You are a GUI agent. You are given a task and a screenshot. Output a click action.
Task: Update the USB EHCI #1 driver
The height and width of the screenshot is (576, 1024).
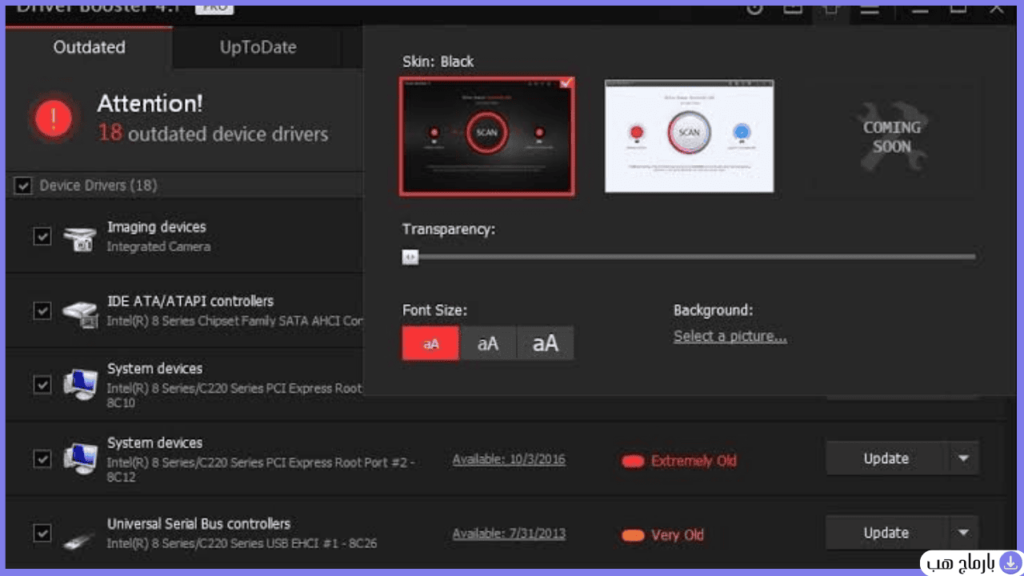point(886,533)
